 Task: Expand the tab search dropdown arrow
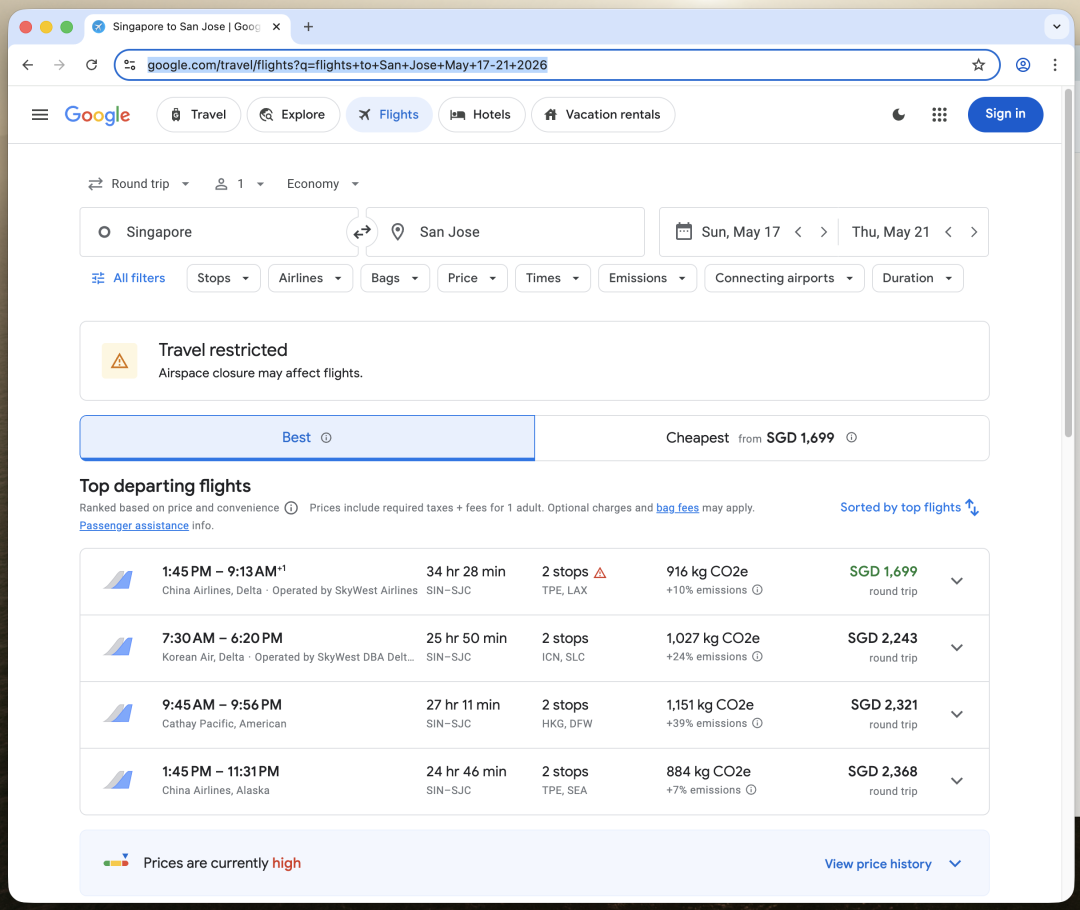point(1056,27)
